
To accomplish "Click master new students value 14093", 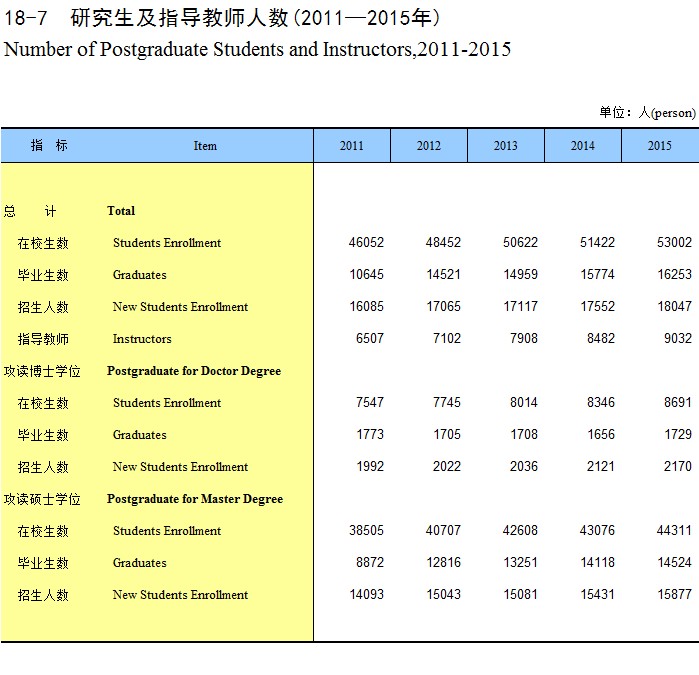I will pyautogui.click(x=366, y=594).
